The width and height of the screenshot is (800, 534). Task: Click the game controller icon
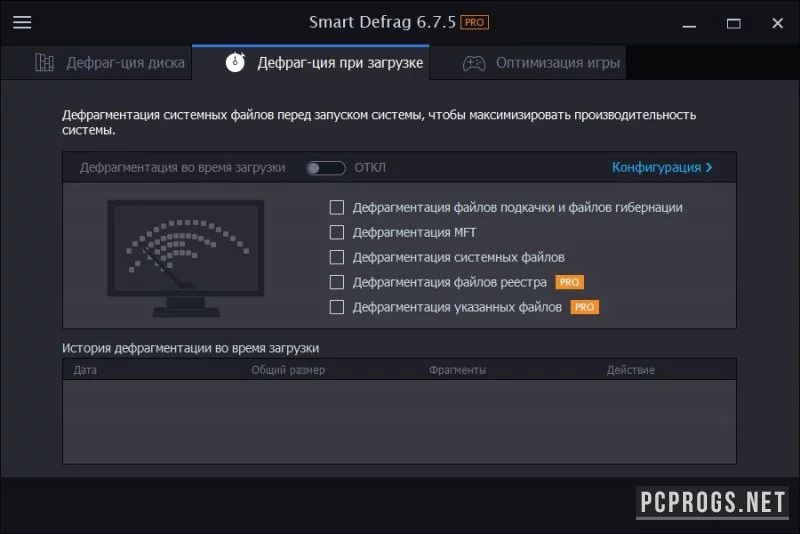pyautogui.click(x=474, y=63)
